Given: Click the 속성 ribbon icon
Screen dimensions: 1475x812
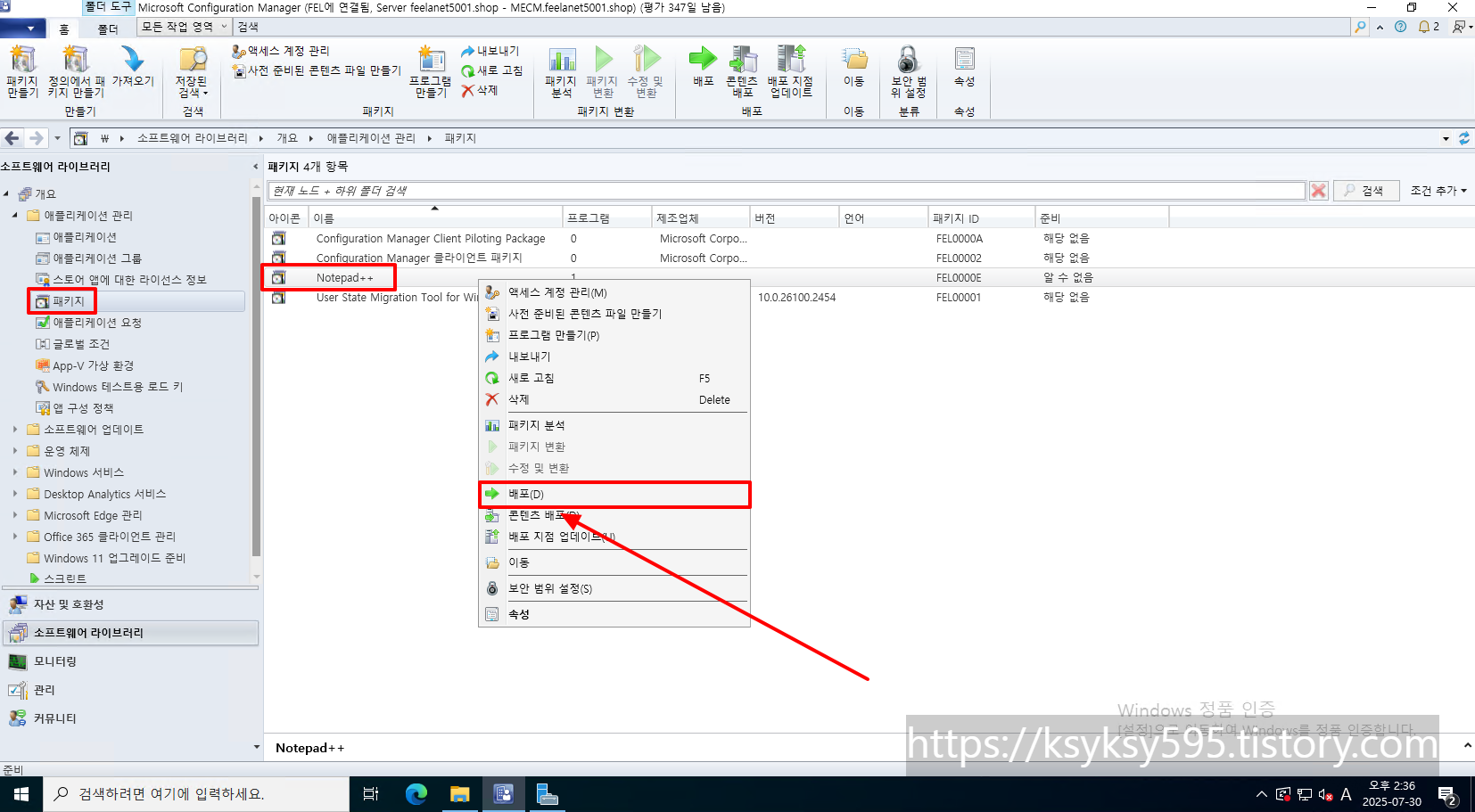Looking at the screenshot, I should pos(965,67).
